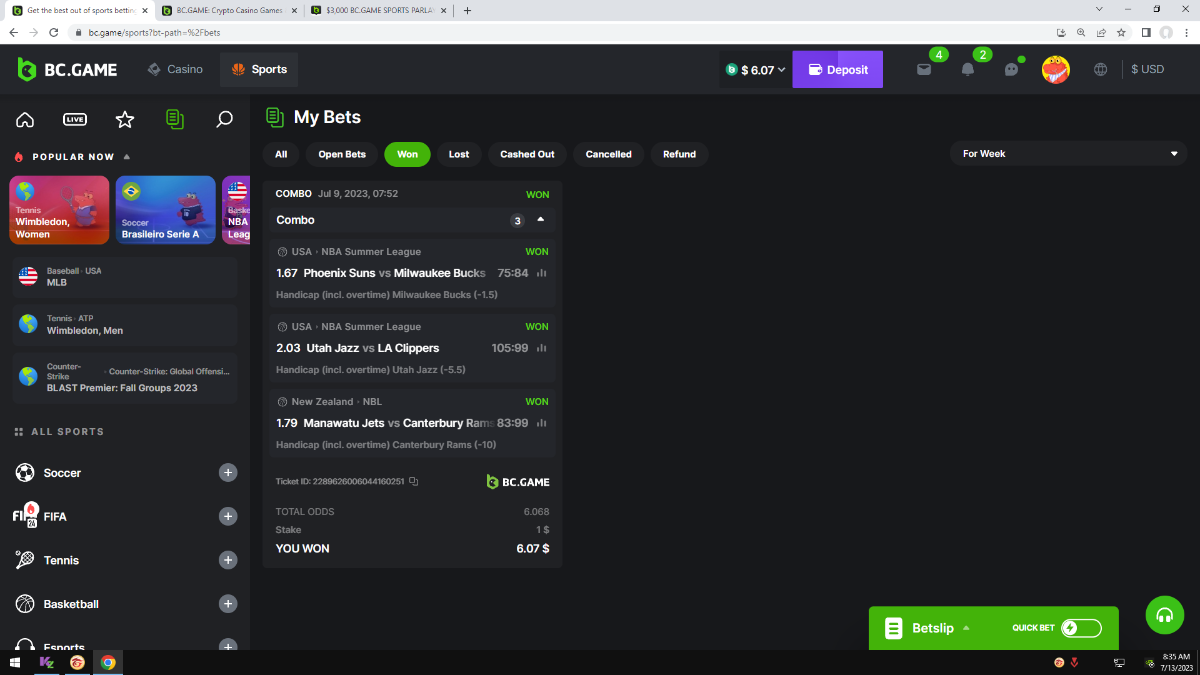Collapse the Combo bet details

[x=541, y=220]
